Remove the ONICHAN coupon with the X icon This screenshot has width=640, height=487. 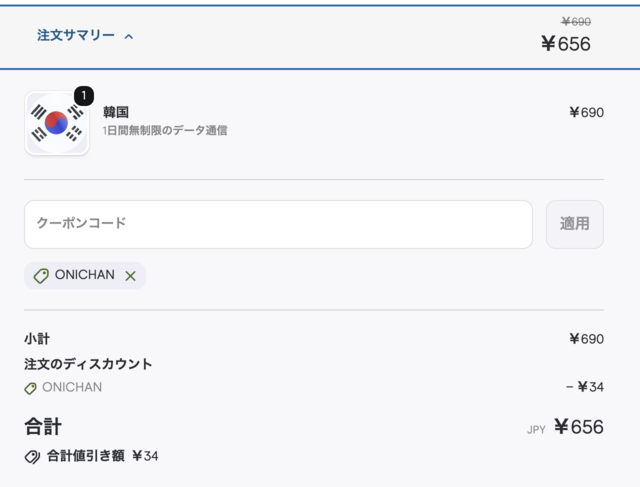(130, 276)
